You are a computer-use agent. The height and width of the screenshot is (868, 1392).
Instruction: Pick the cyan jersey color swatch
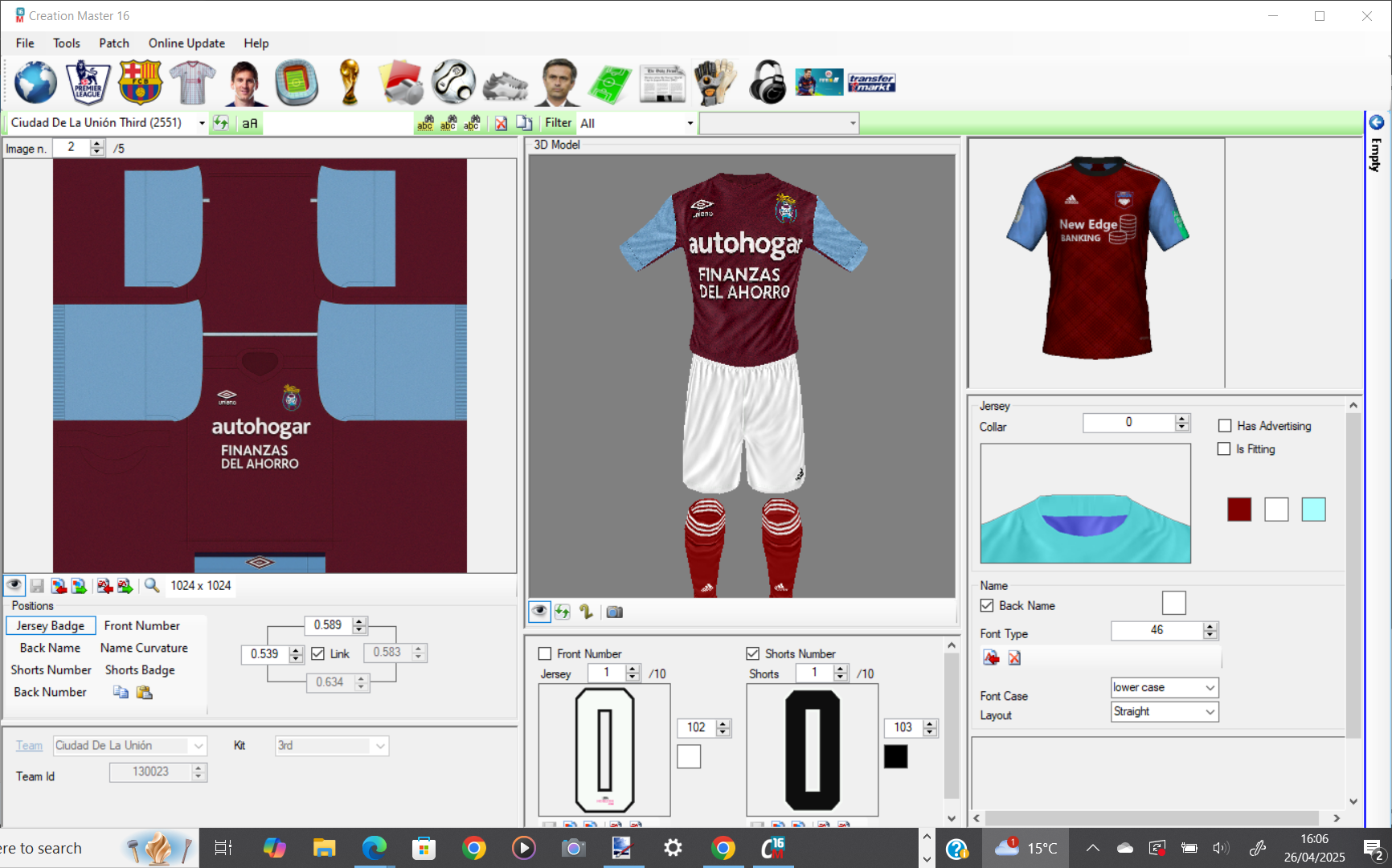[x=1313, y=510]
